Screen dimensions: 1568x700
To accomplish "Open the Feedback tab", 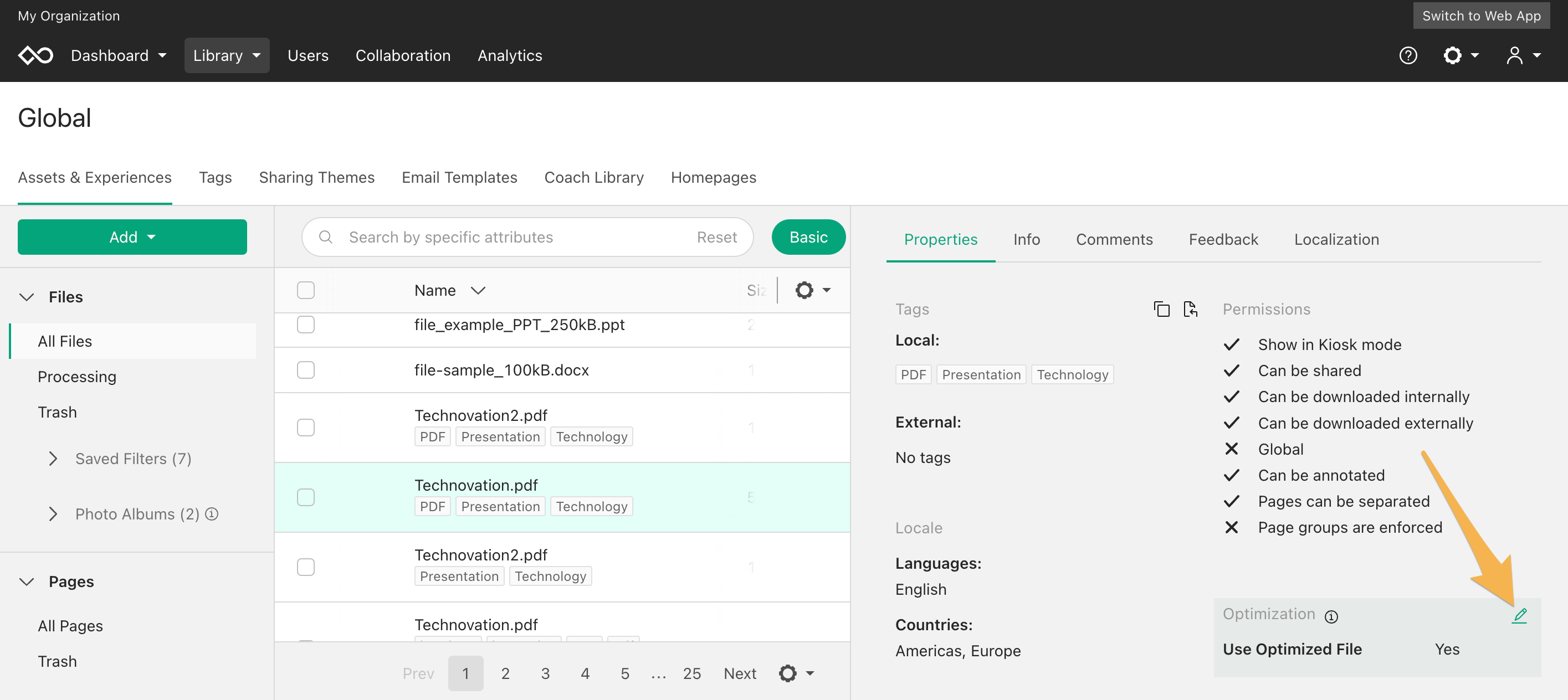I will tap(1223, 239).
